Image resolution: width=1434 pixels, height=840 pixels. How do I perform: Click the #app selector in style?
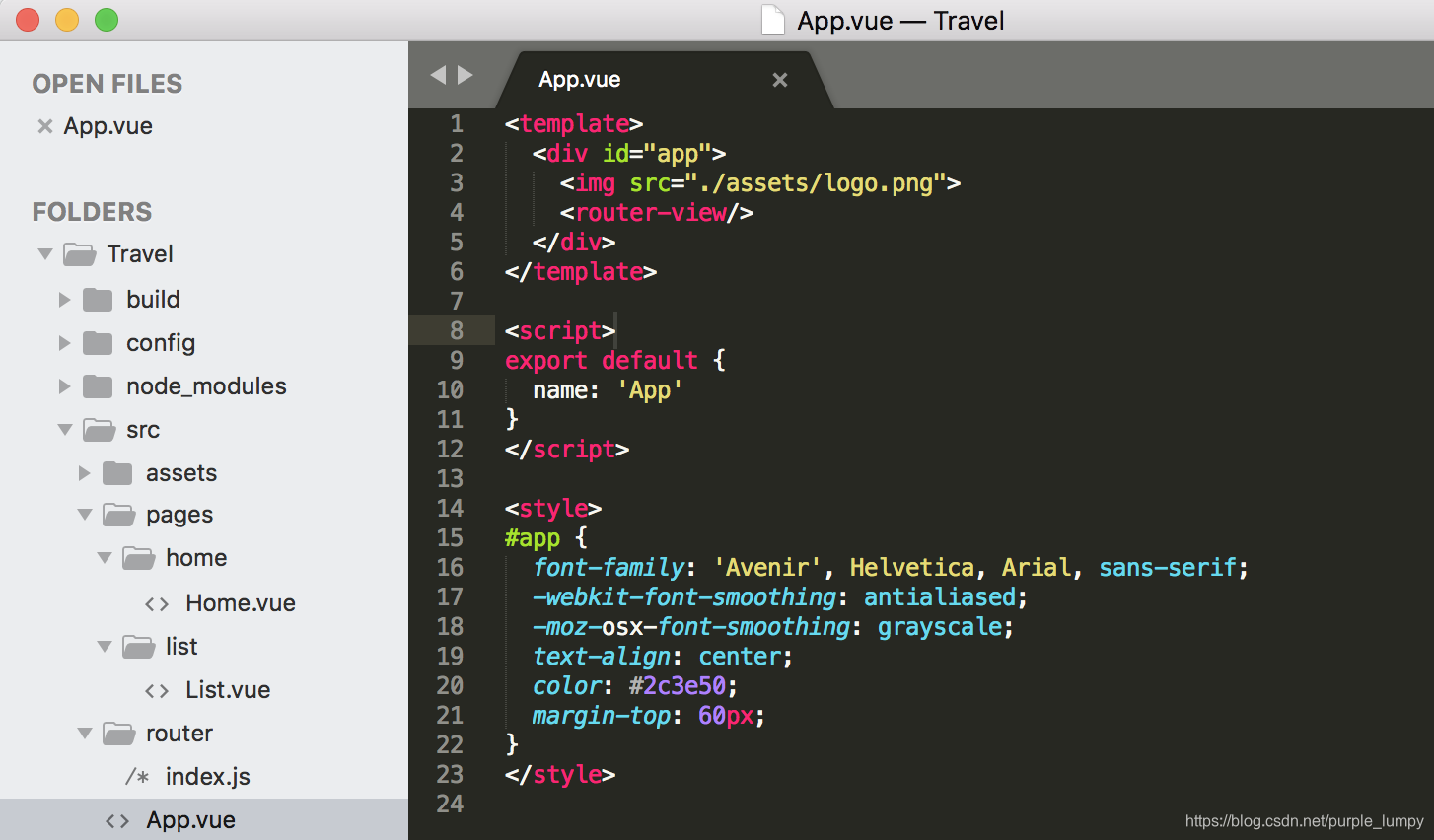pyautogui.click(x=533, y=538)
